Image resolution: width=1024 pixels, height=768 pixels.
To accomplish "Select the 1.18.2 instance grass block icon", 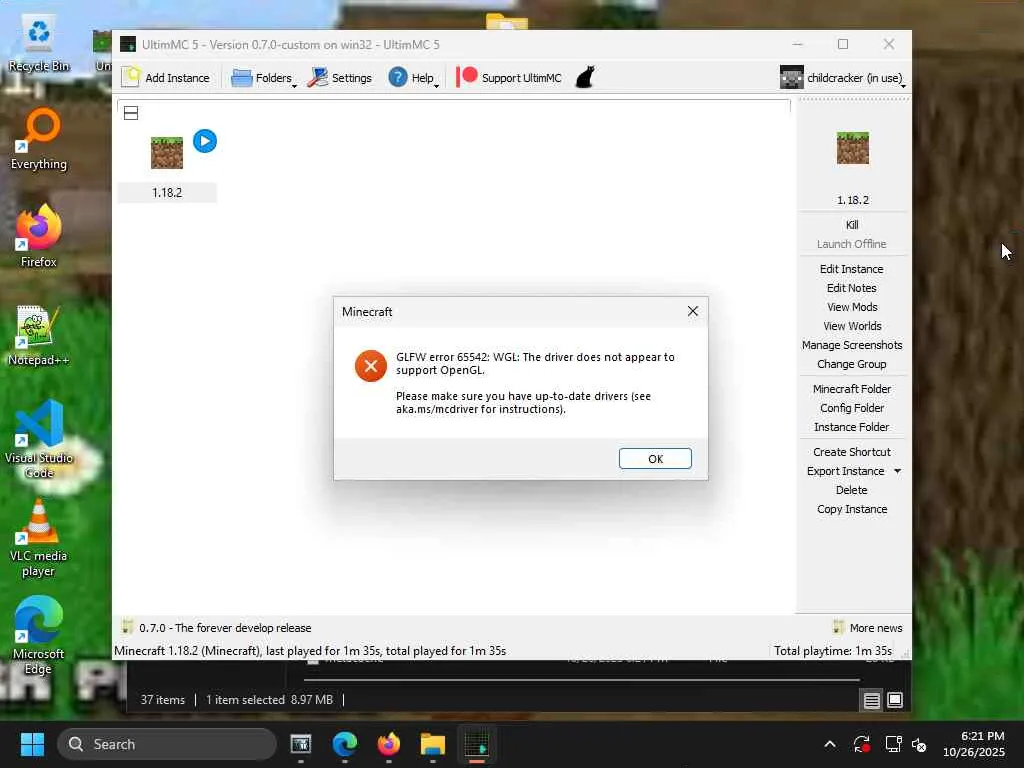I will (167, 153).
